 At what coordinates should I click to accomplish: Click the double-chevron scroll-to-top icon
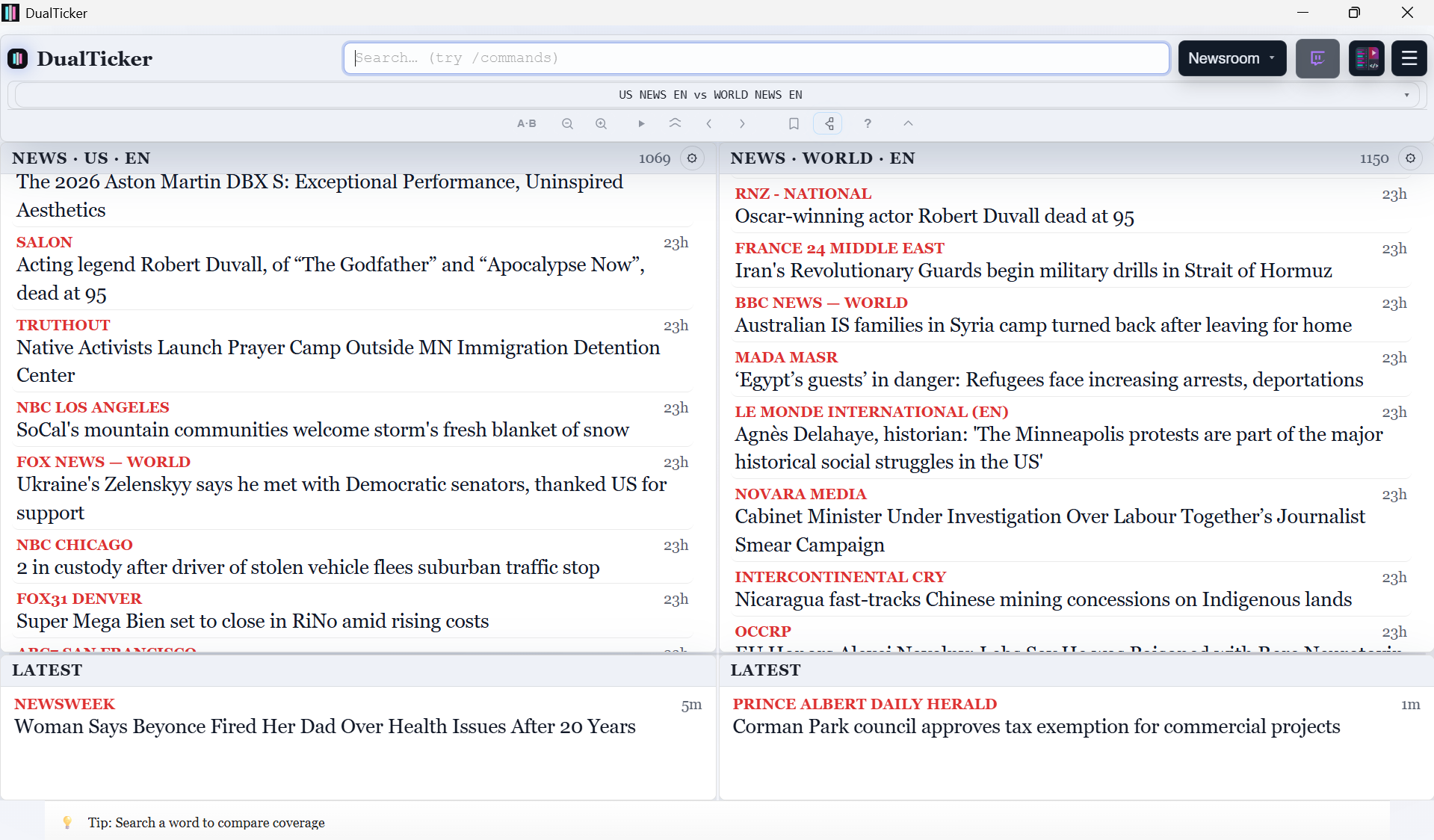pos(675,123)
